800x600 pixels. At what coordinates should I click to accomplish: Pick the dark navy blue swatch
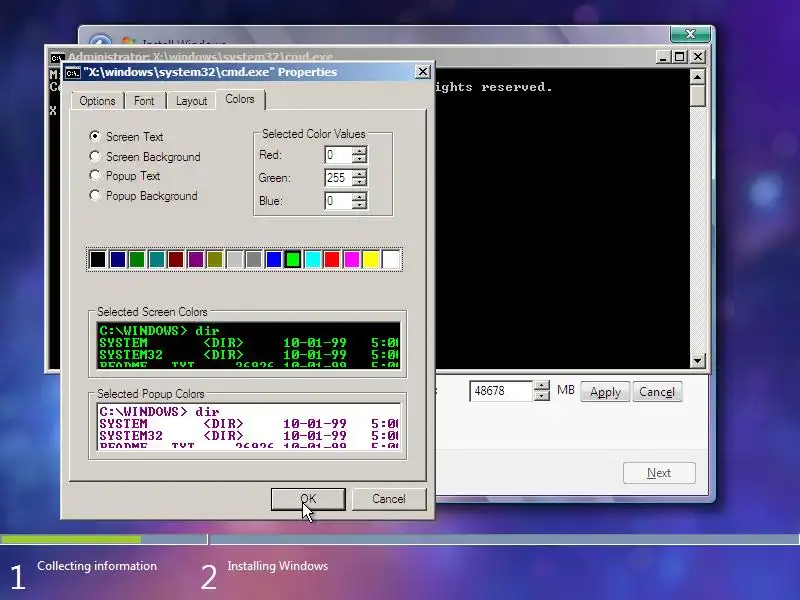117,259
